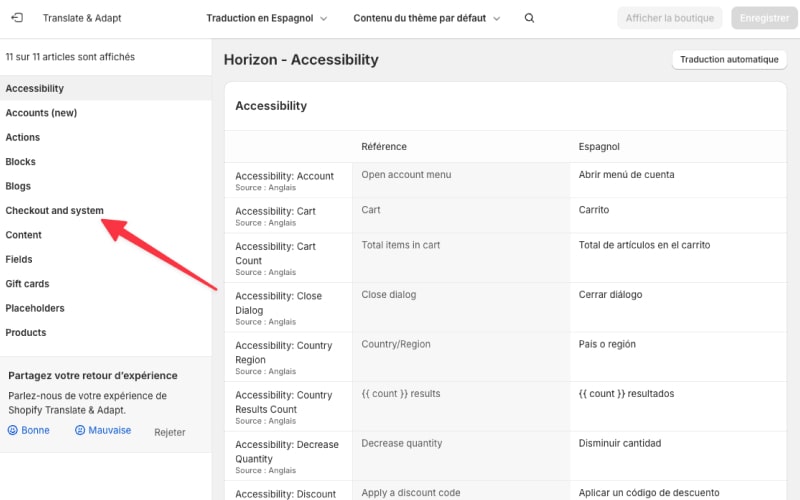Select the Blogs sidebar entry

[x=18, y=186]
